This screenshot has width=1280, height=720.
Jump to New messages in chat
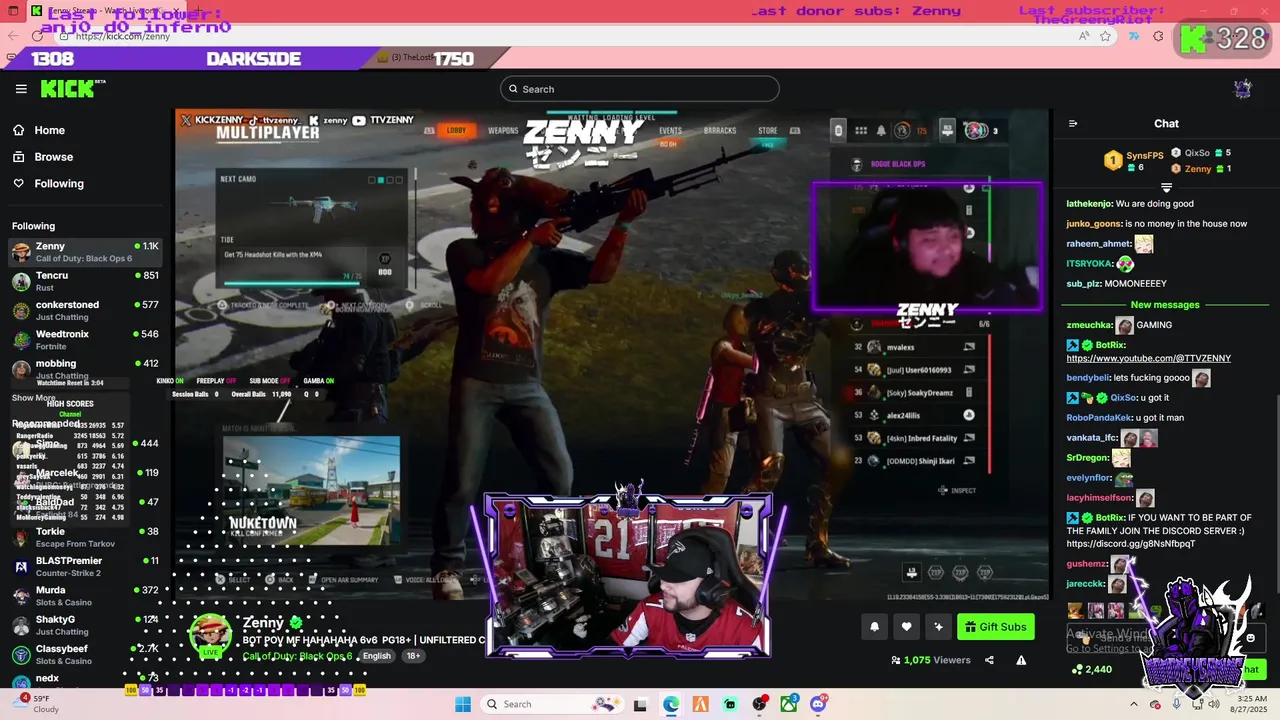pyautogui.click(x=1165, y=305)
